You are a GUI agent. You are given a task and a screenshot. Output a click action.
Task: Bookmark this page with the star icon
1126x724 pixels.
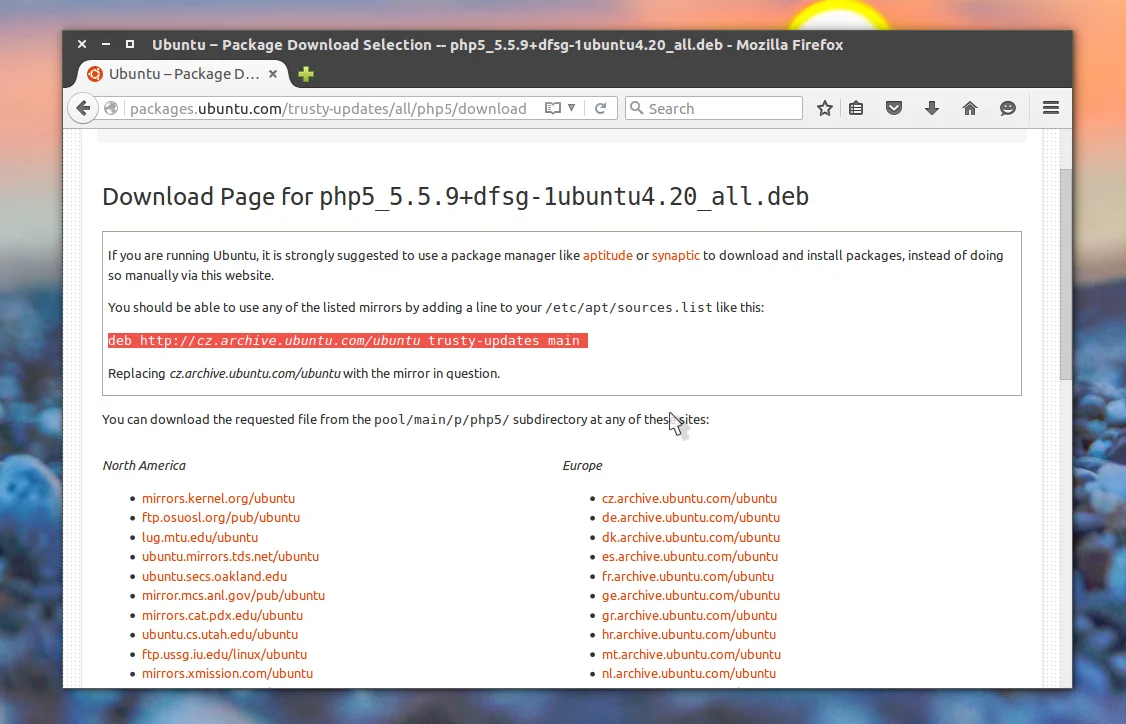click(x=824, y=108)
